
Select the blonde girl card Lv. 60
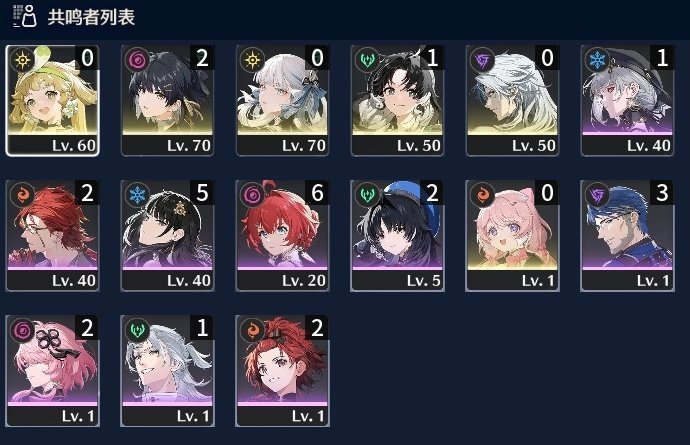pos(52,101)
